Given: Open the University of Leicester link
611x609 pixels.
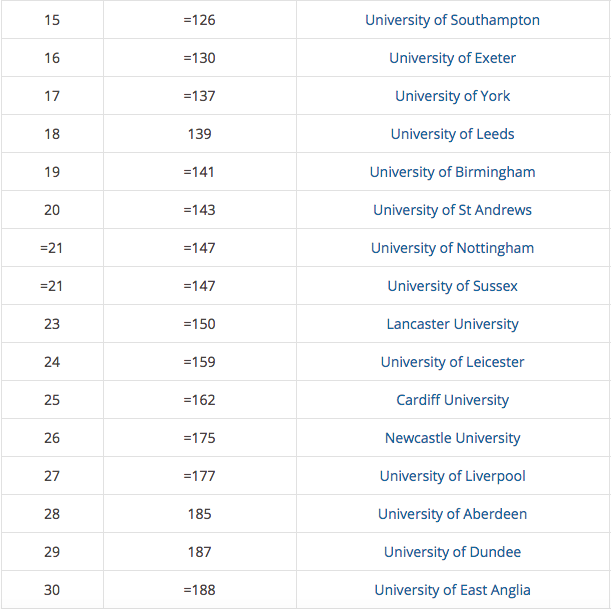Looking at the screenshot, I should coord(452,362).
